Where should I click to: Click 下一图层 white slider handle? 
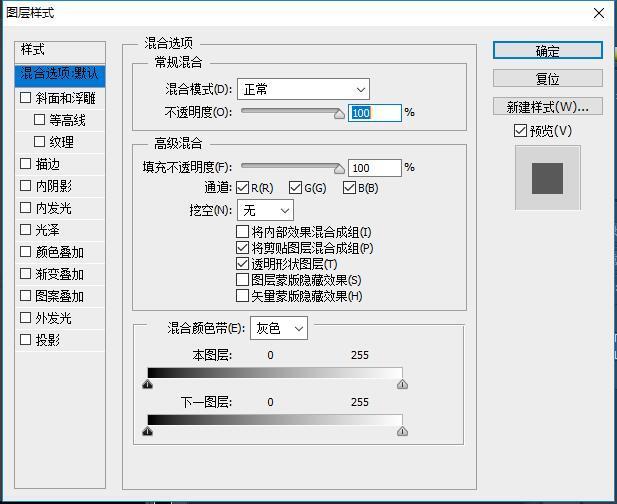[402, 431]
